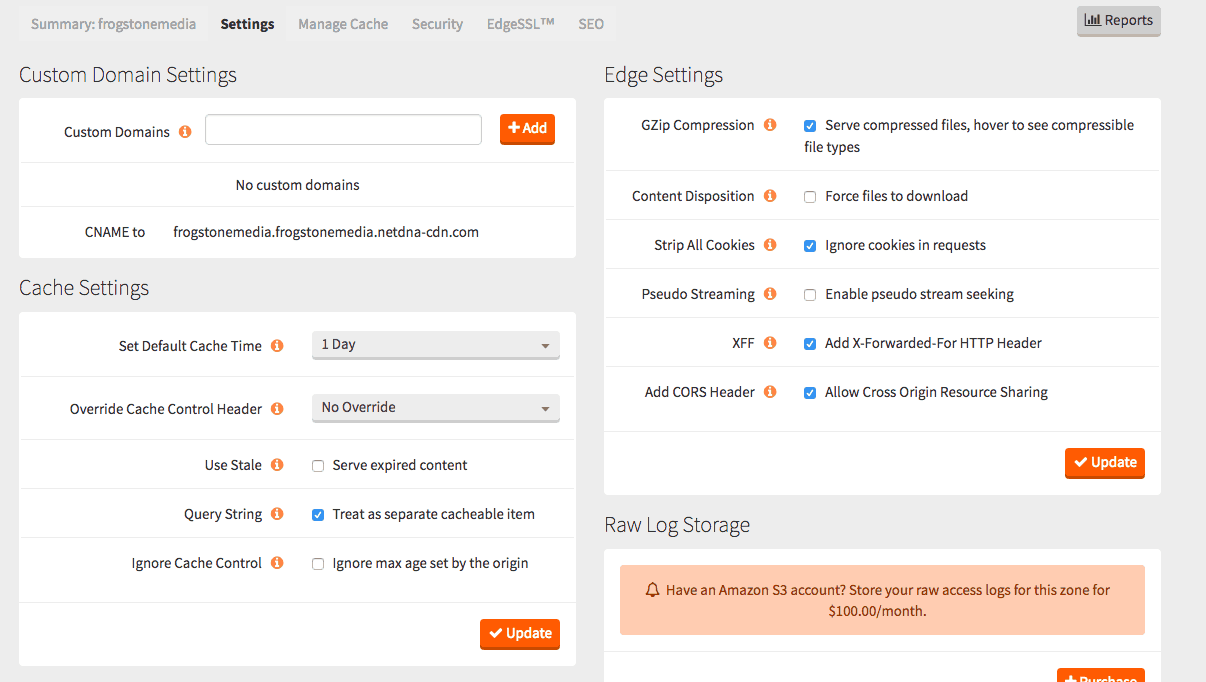Click the Content Disposition info icon
This screenshot has height=682, width=1206.
(770, 196)
